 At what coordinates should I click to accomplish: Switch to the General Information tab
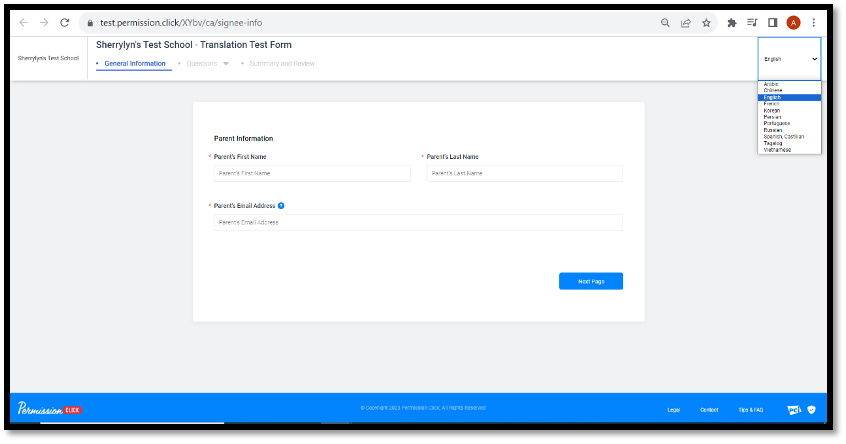(134, 64)
